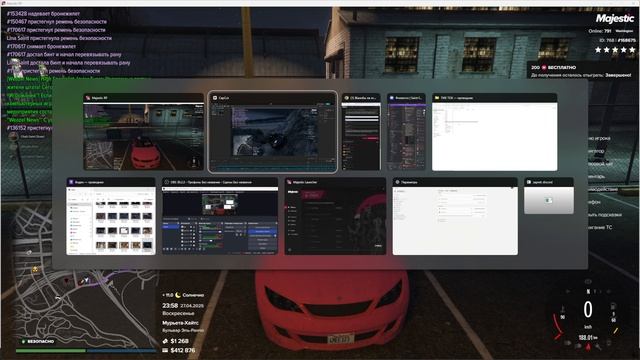640x360 pixels.
Task: Open the 'Инженеры' window thumbnail in switcher
Action: [x=406, y=132]
